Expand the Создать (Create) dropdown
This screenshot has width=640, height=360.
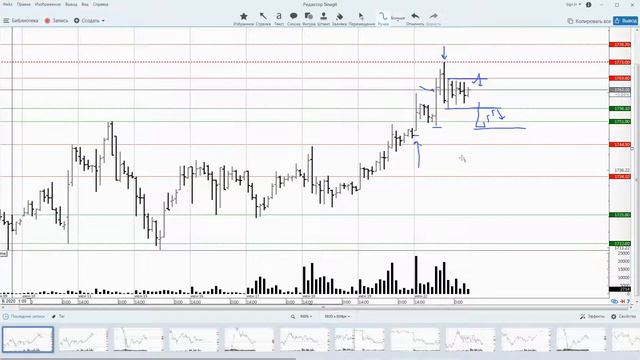pos(89,20)
